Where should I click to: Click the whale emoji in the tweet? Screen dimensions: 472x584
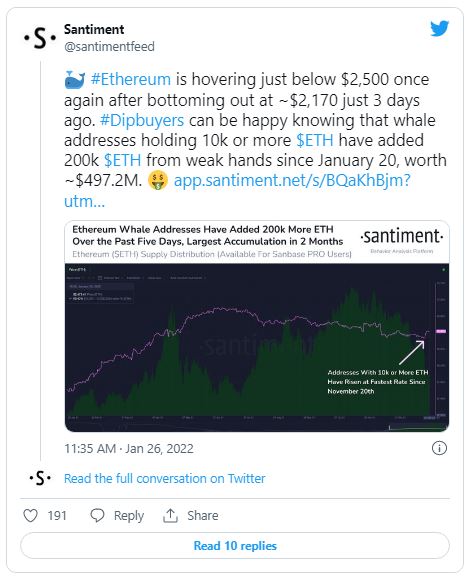point(75,80)
